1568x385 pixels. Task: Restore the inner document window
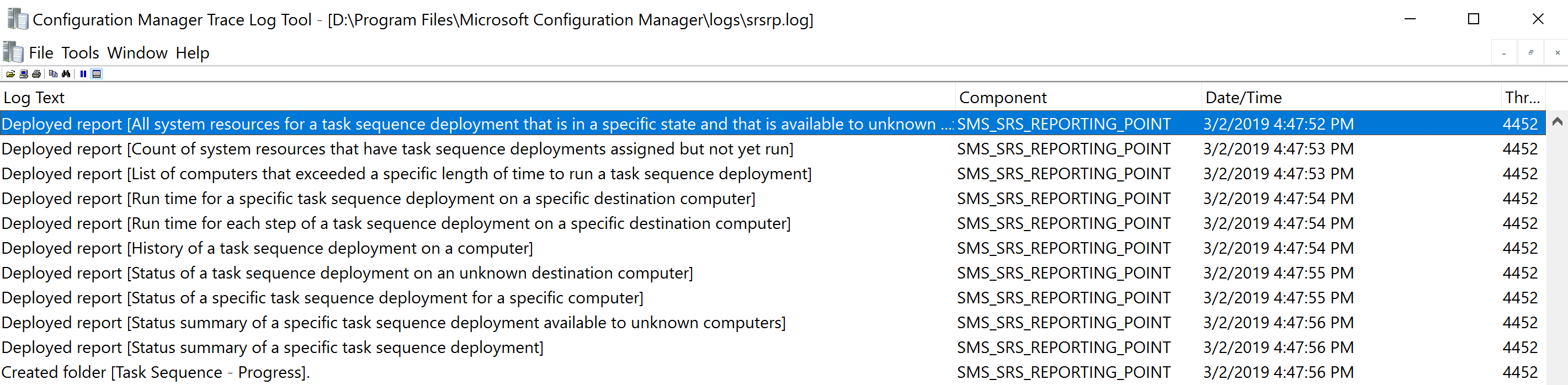1530,53
